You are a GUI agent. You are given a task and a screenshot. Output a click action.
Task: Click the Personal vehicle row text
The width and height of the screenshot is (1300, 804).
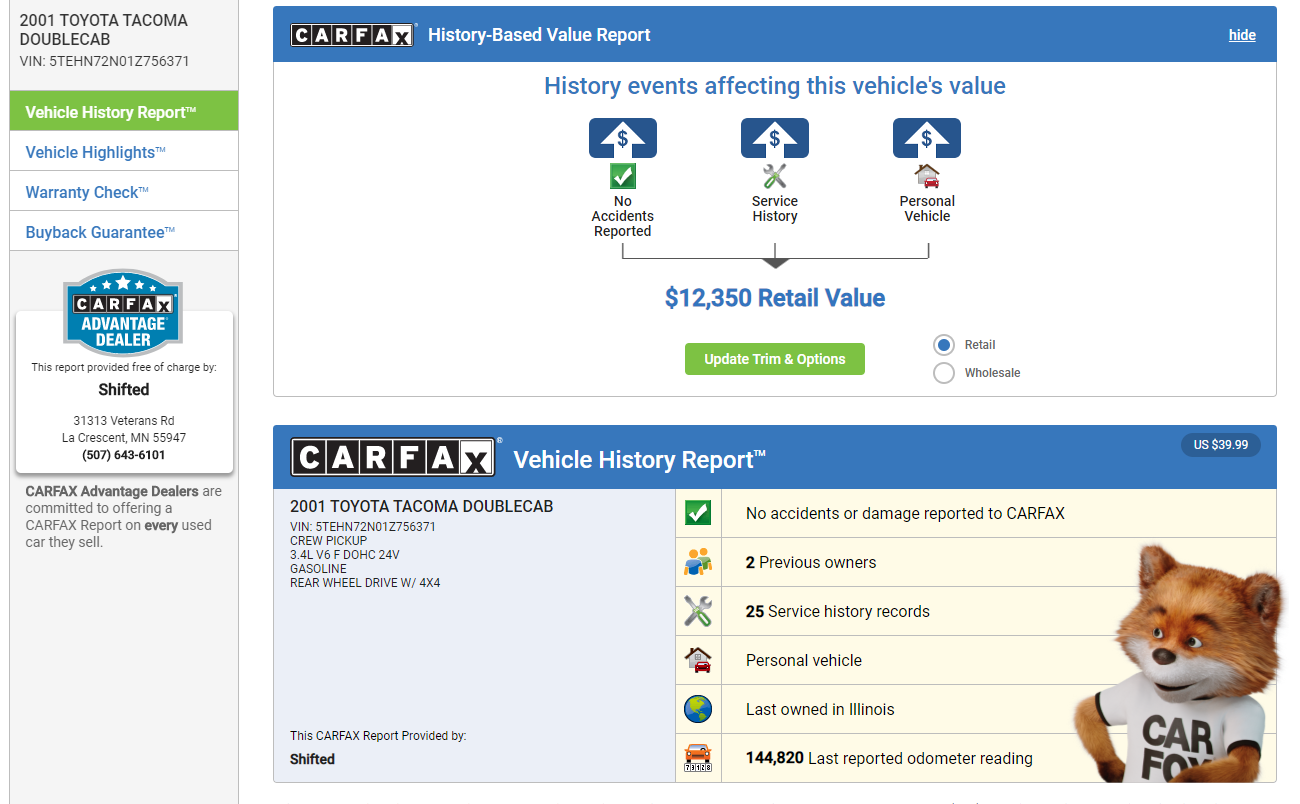[x=804, y=660]
